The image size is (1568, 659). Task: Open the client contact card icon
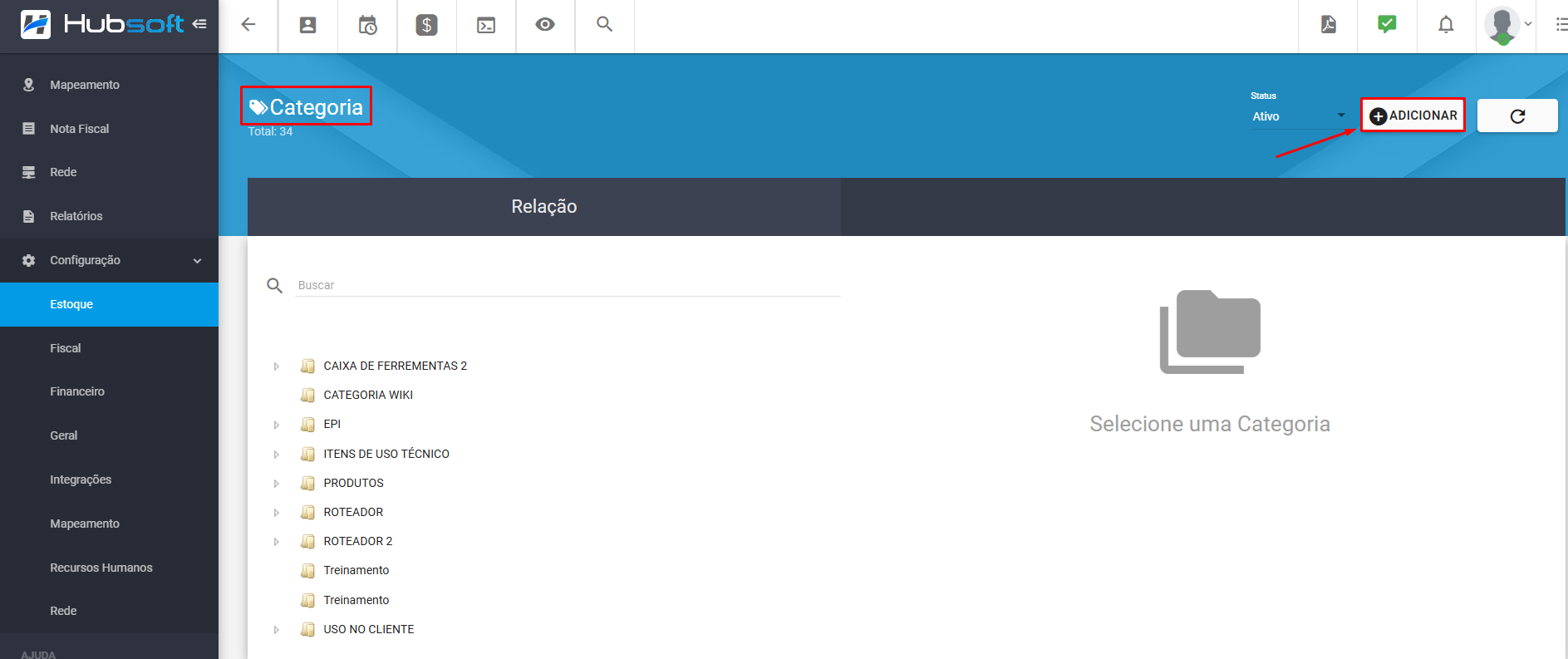[307, 25]
